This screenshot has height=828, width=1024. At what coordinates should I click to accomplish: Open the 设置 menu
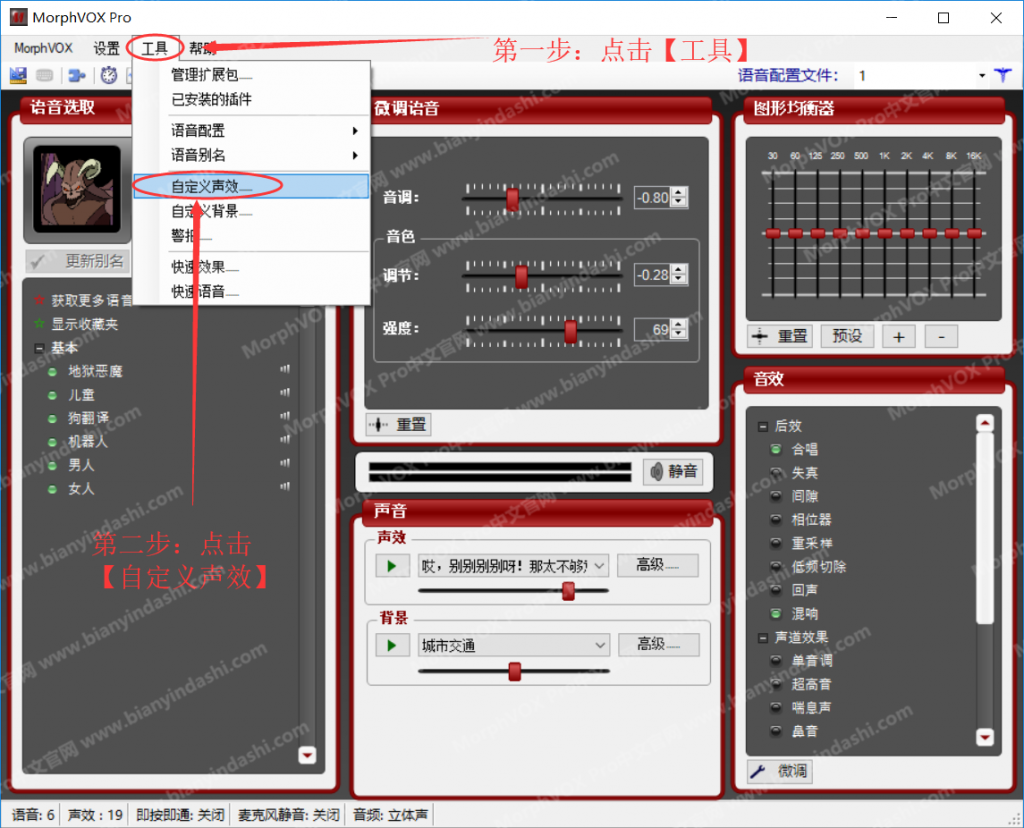click(106, 48)
